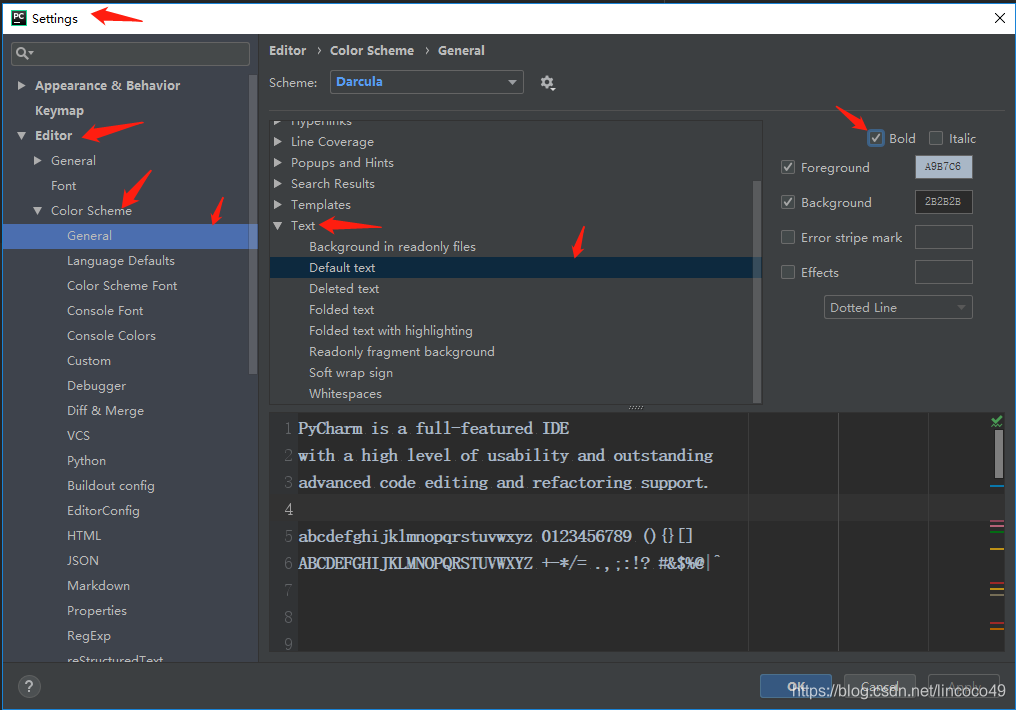Select Debugger color scheme page
This screenshot has width=1016, height=710.
[x=97, y=386]
